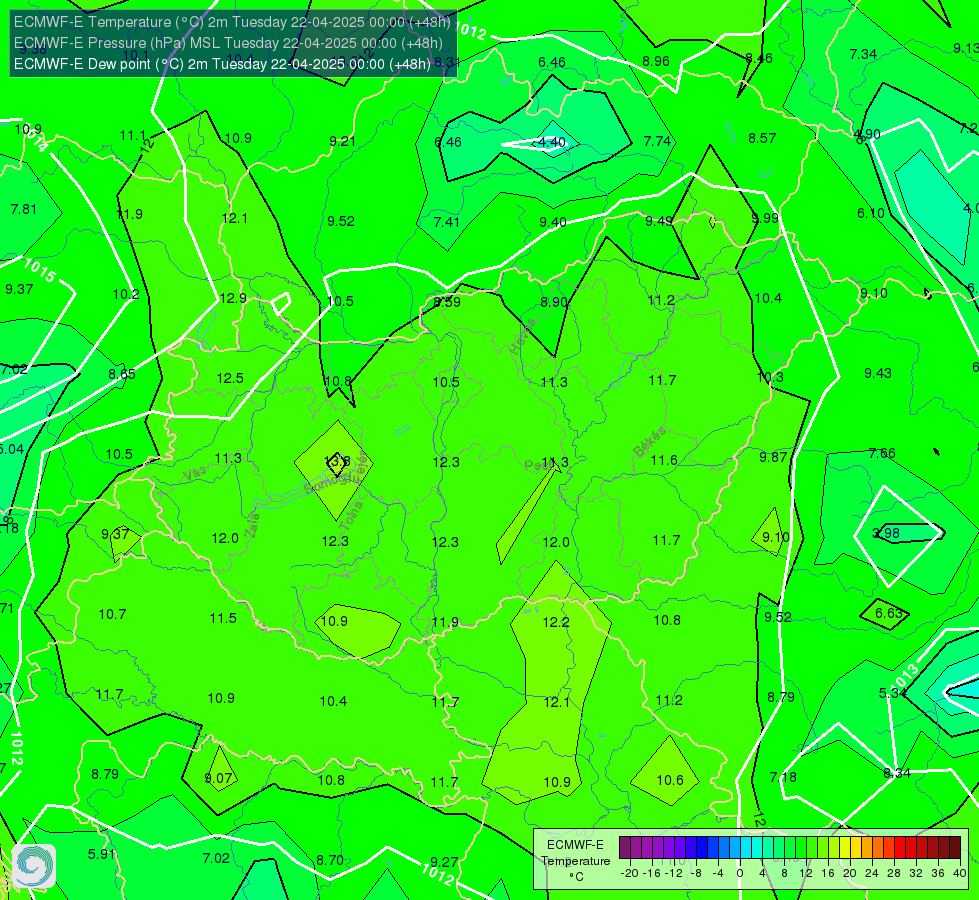The image size is (979, 900).
Task: Click the 11.5 temperature value
Action: (x=223, y=618)
